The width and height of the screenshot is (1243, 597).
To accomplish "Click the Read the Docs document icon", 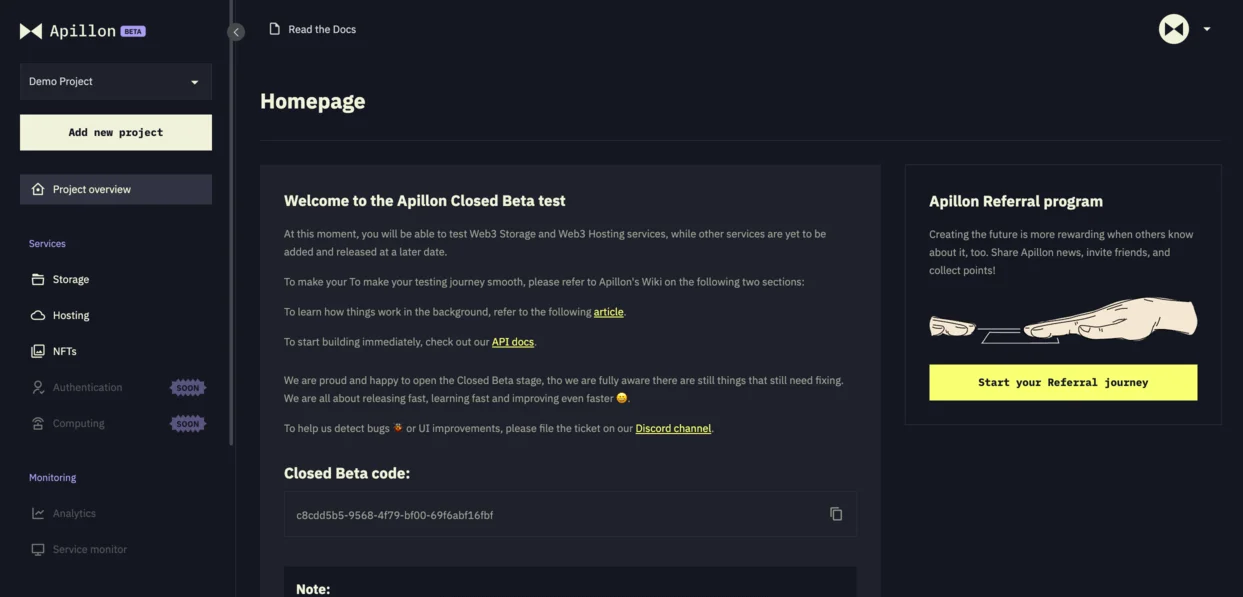I will tap(274, 29).
